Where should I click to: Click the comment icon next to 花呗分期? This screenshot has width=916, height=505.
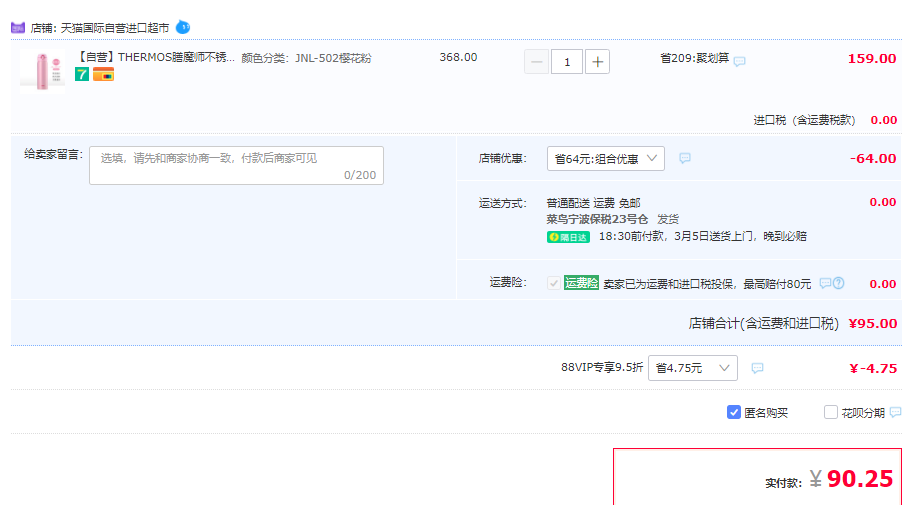point(895,412)
